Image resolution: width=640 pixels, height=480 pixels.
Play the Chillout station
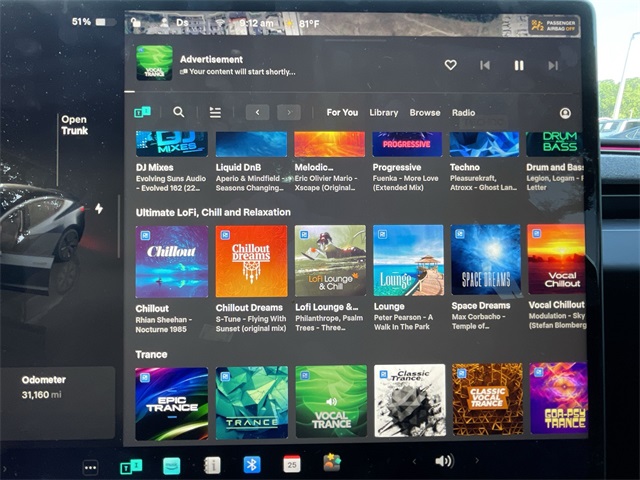tap(171, 262)
